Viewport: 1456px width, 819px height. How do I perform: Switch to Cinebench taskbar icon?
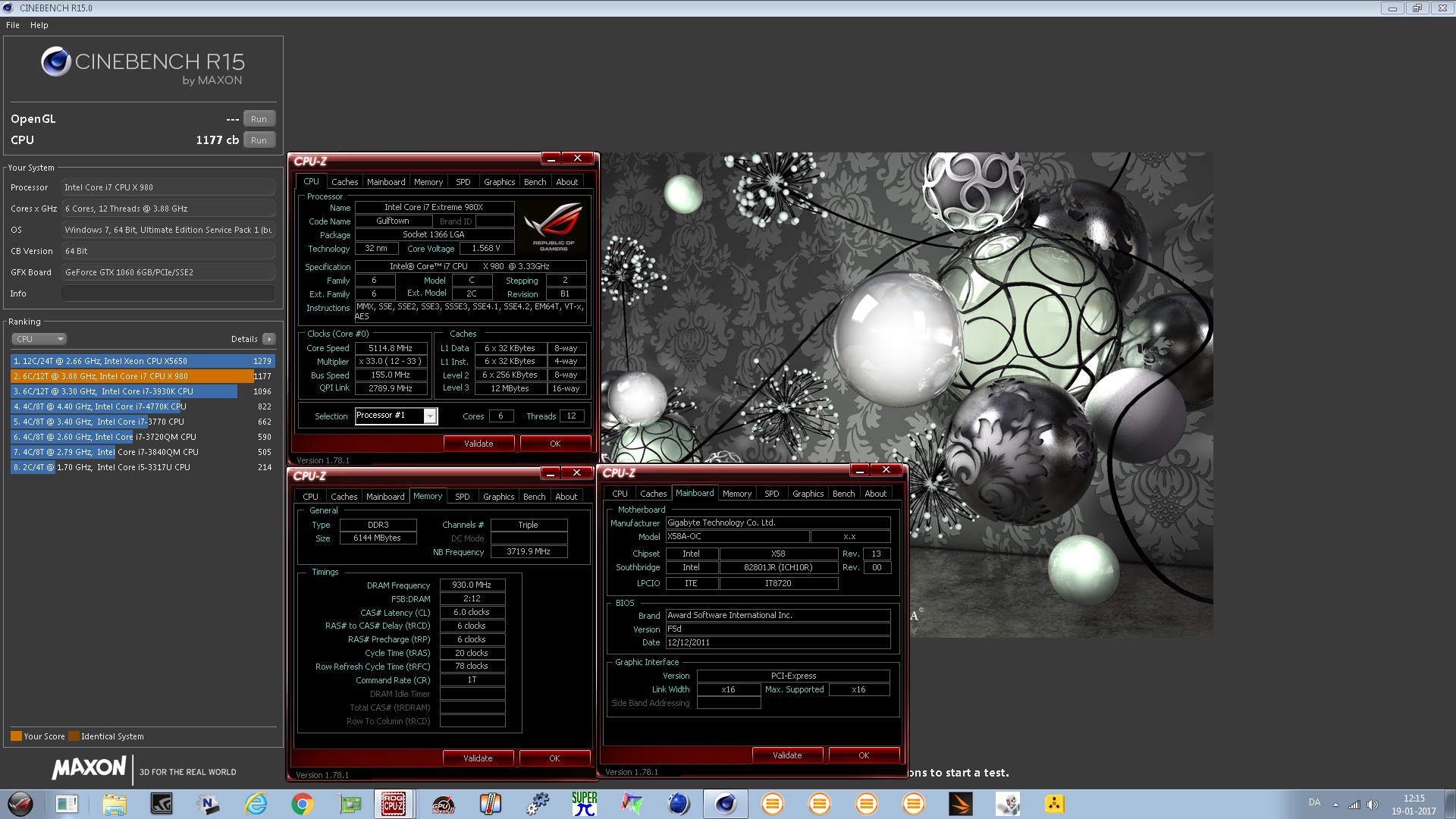pos(726,804)
